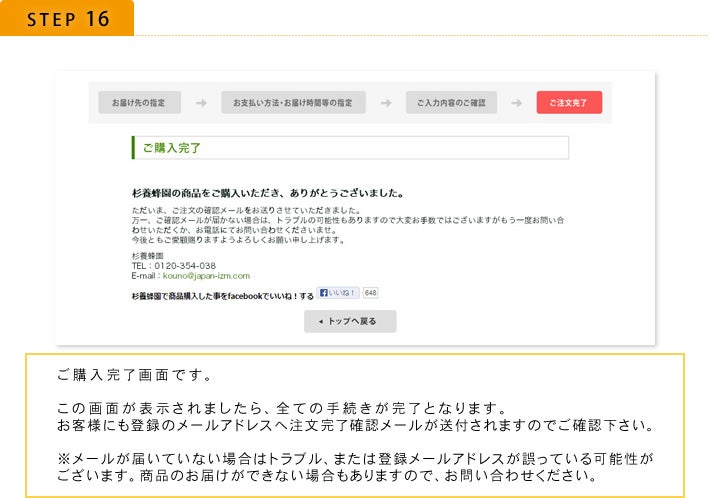Image resolution: width=710 pixels, height=498 pixels.
Task: Click the bold thank-you message for purchasing
Action: (x=267, y=193)
